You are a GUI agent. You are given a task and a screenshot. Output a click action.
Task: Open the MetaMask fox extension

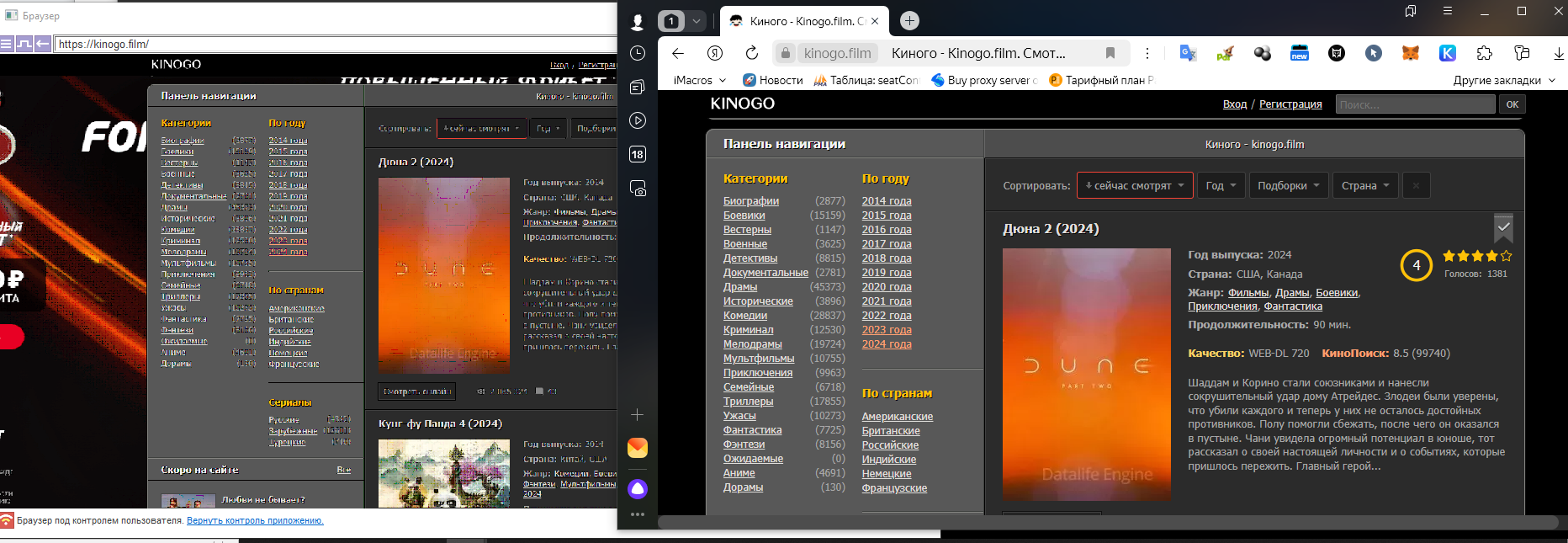pyautogui.click(x=1411, y=53)
